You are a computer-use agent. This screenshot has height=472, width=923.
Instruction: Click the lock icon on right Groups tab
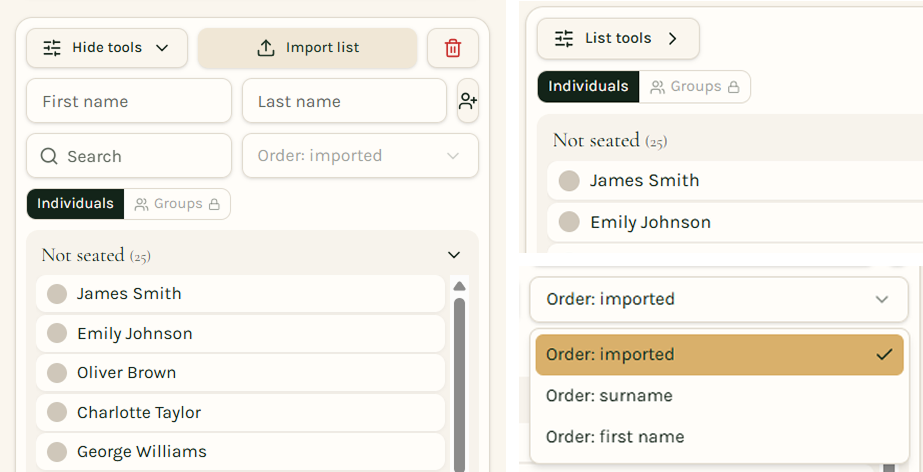733,87
